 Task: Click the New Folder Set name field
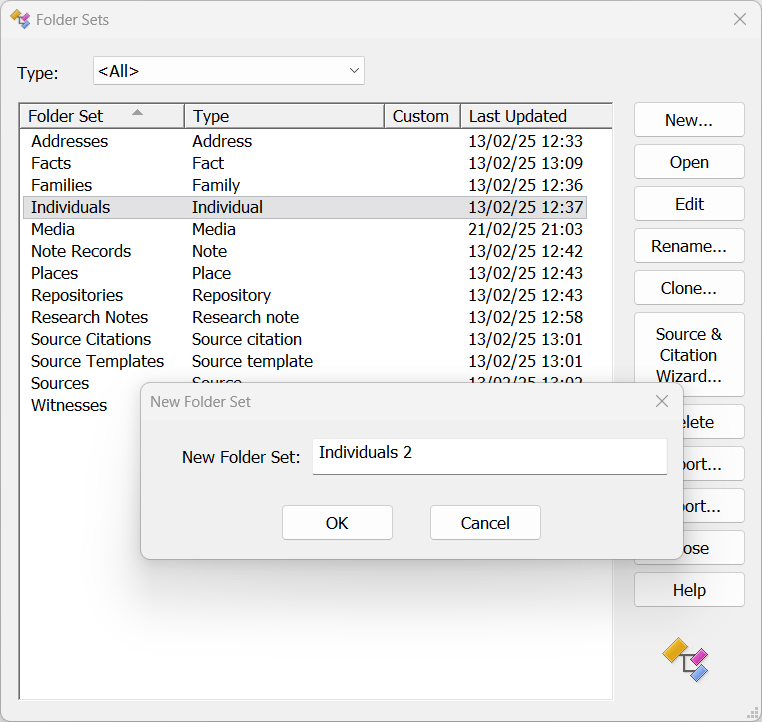(490, 456)
